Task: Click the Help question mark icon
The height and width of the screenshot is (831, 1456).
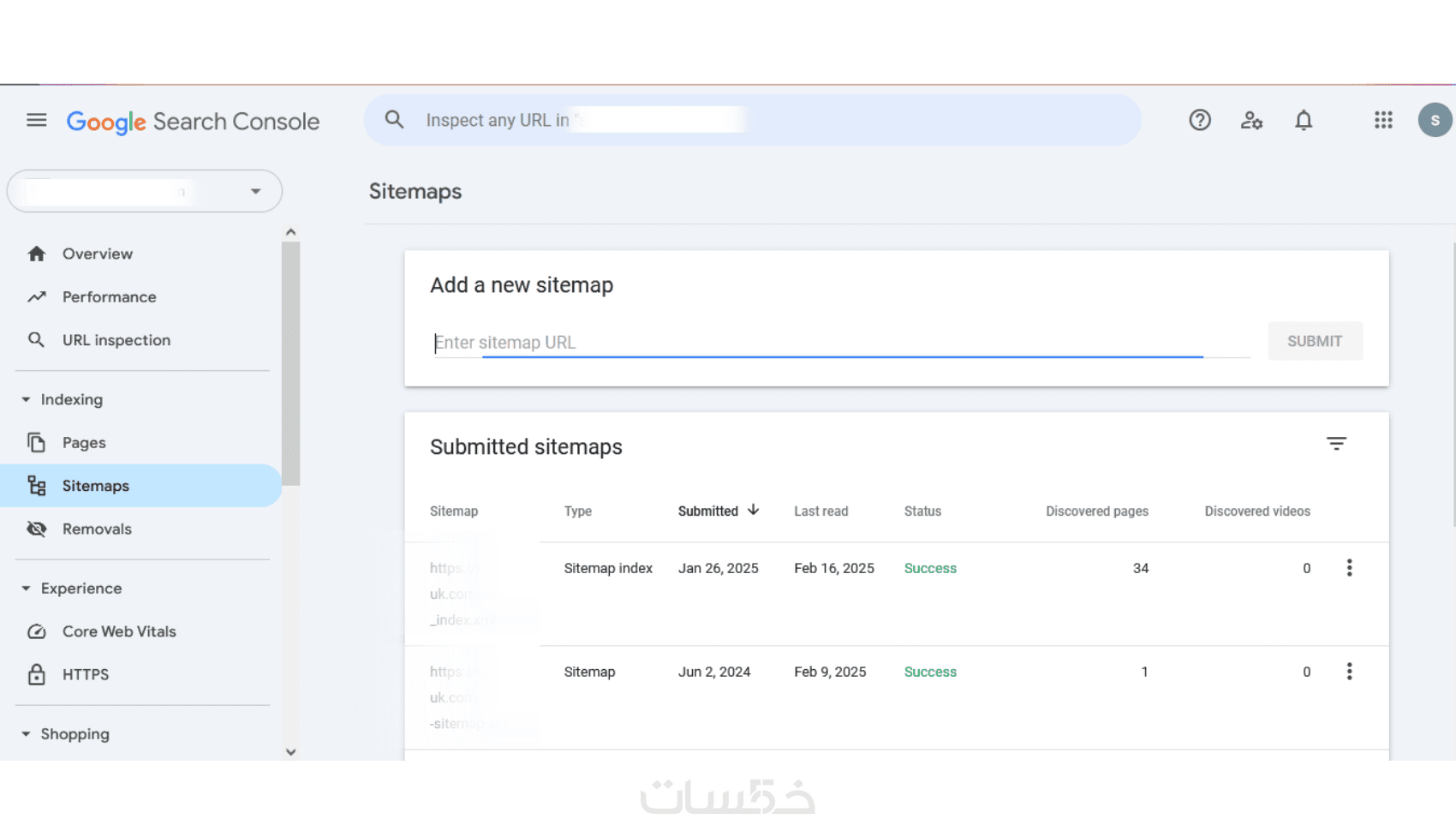Action: point(1199,120)
